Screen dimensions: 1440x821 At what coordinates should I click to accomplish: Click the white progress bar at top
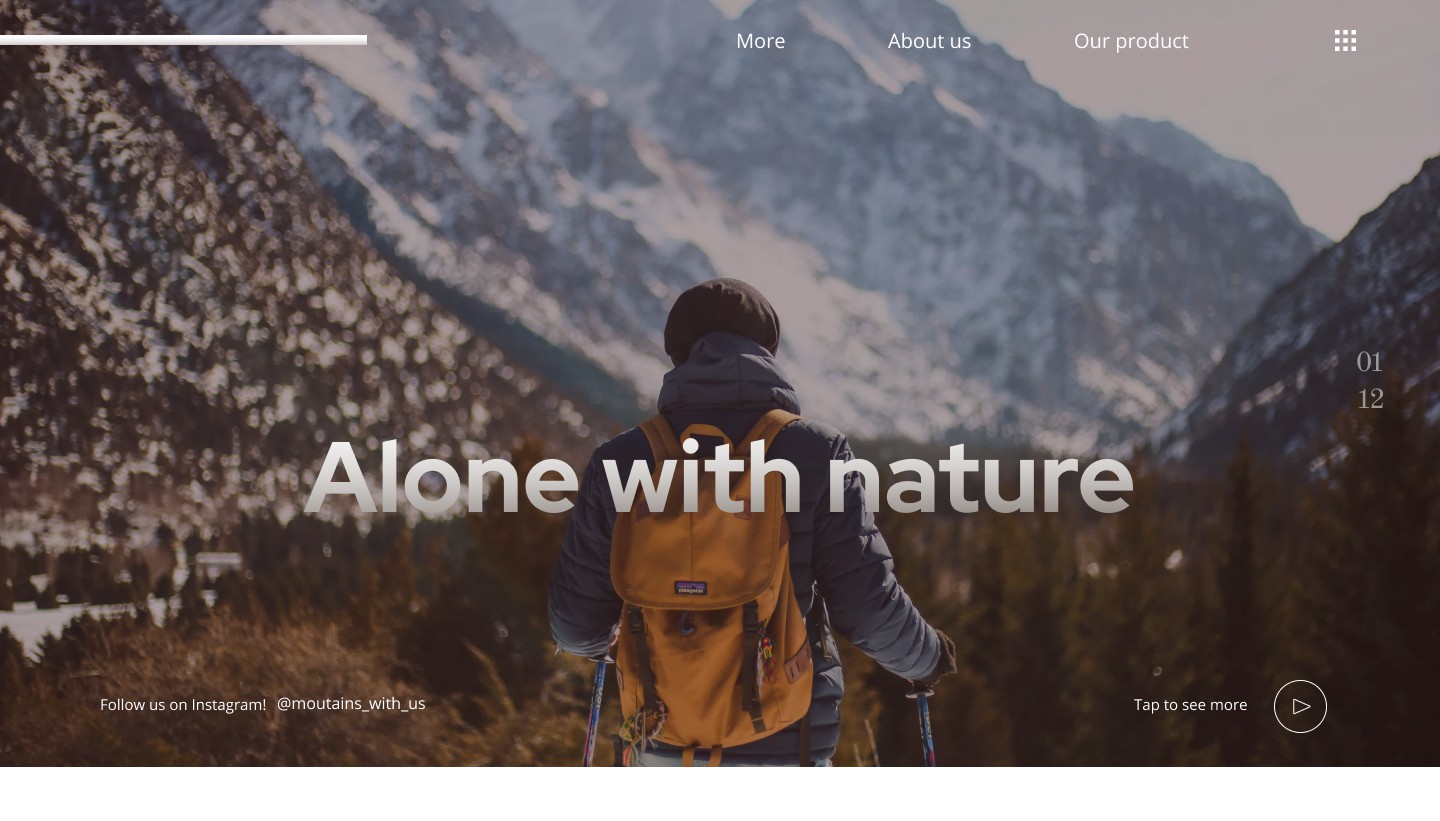pyautogui.click(x=183, y=40)
